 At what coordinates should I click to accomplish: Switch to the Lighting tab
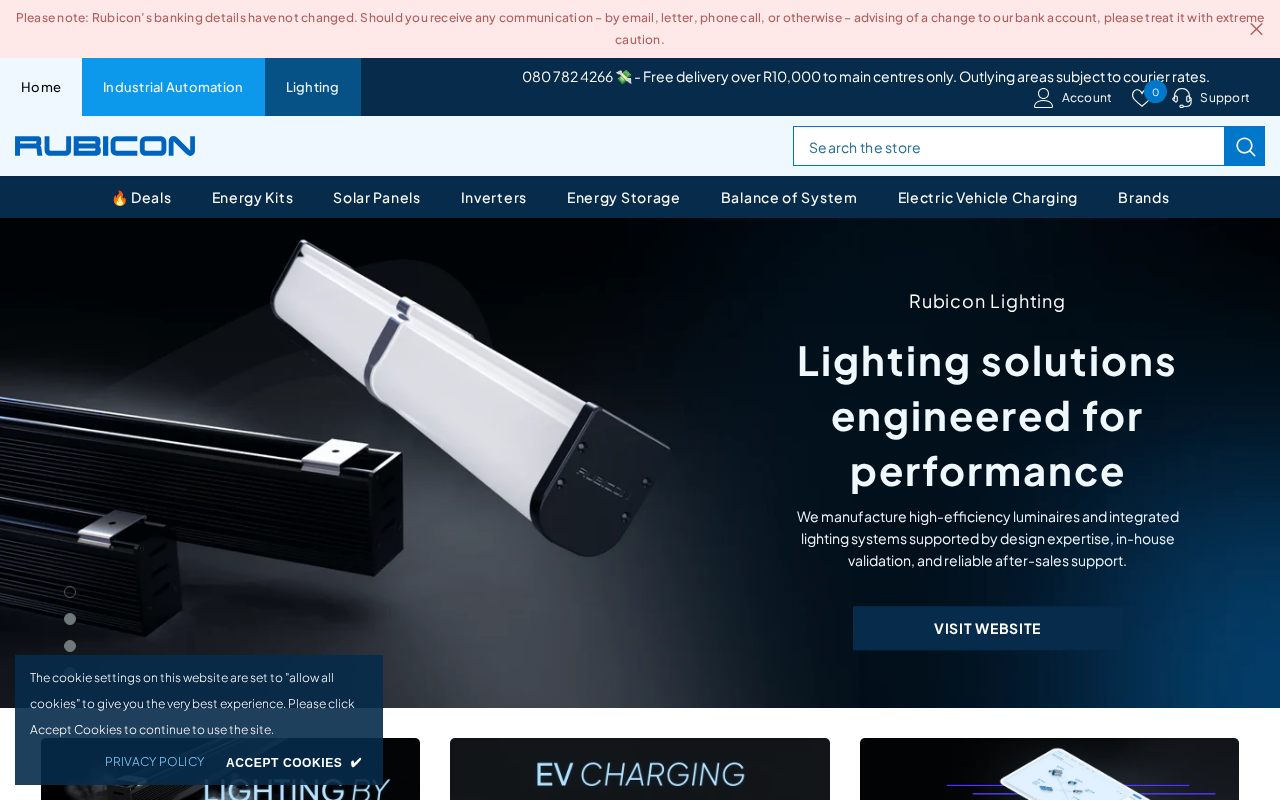313,87
